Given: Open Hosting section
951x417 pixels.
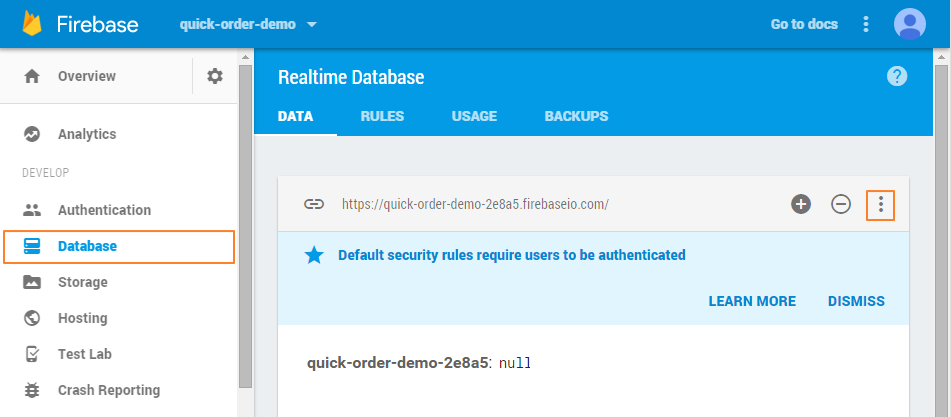Looking at the screenshot, I should [82, 318].
